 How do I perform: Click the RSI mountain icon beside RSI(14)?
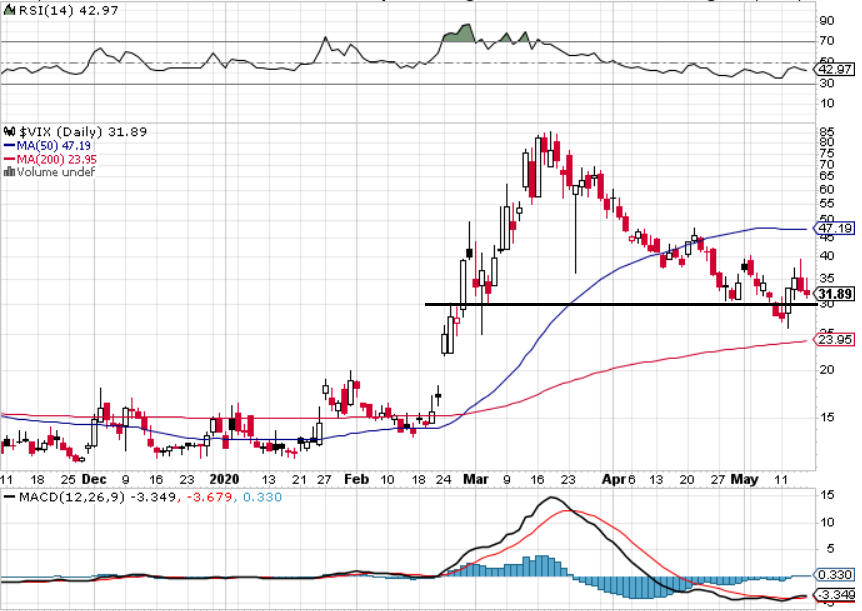pos(10,10)
